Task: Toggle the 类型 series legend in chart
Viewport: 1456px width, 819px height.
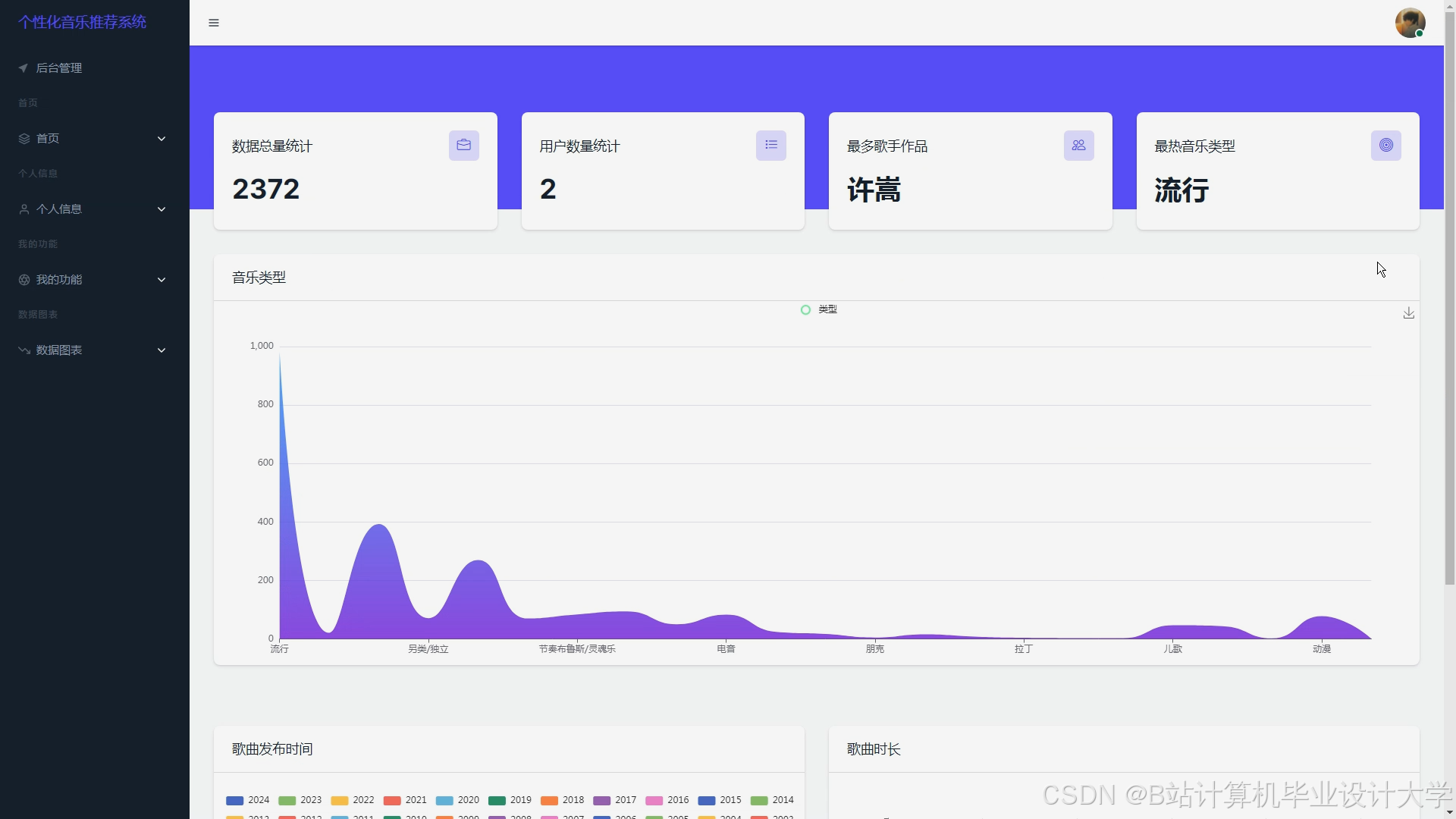Action: pyautogui.click(x=817, y=309)
